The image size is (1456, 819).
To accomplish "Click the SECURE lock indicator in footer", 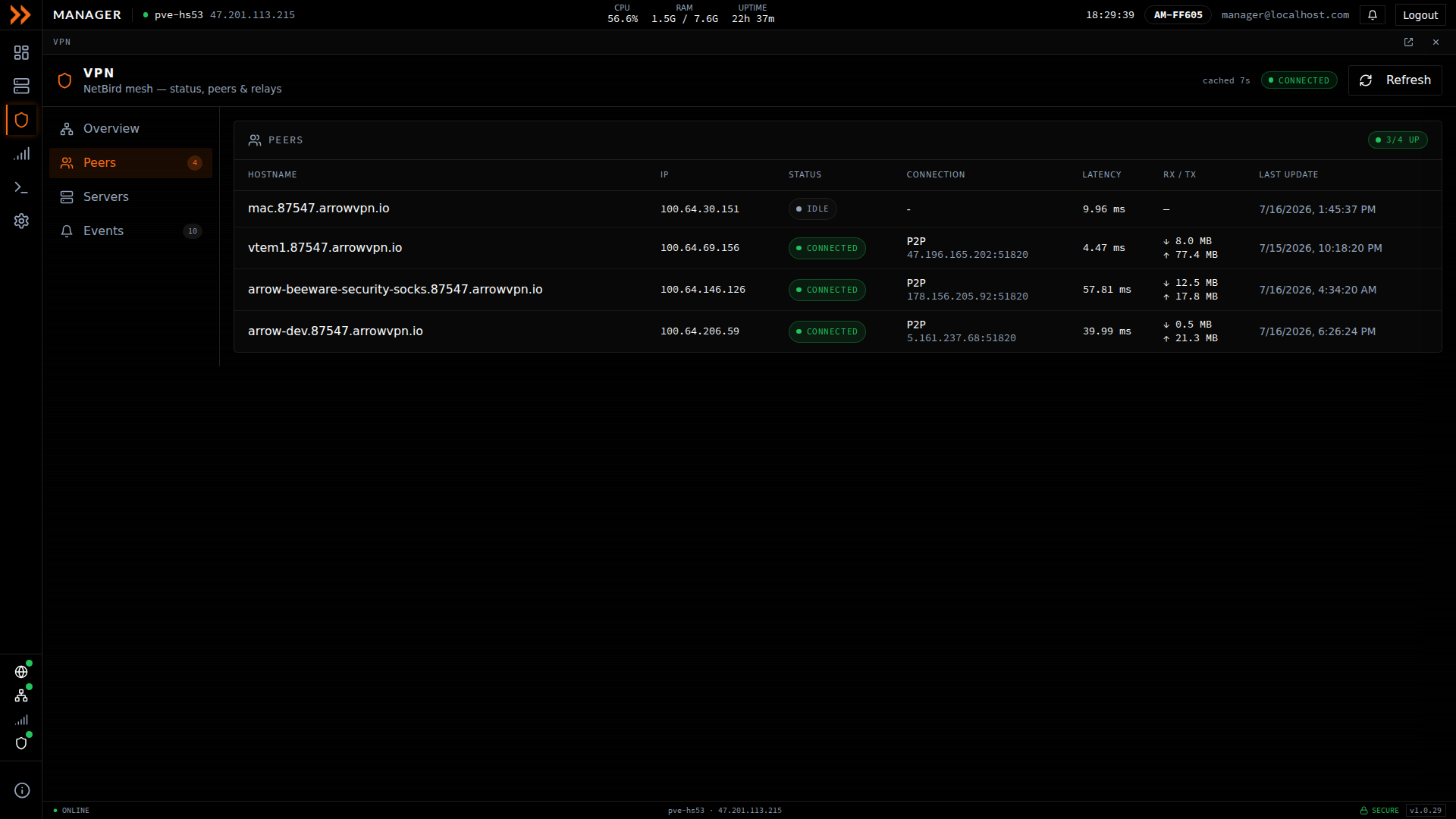I will coord(1379,811).
